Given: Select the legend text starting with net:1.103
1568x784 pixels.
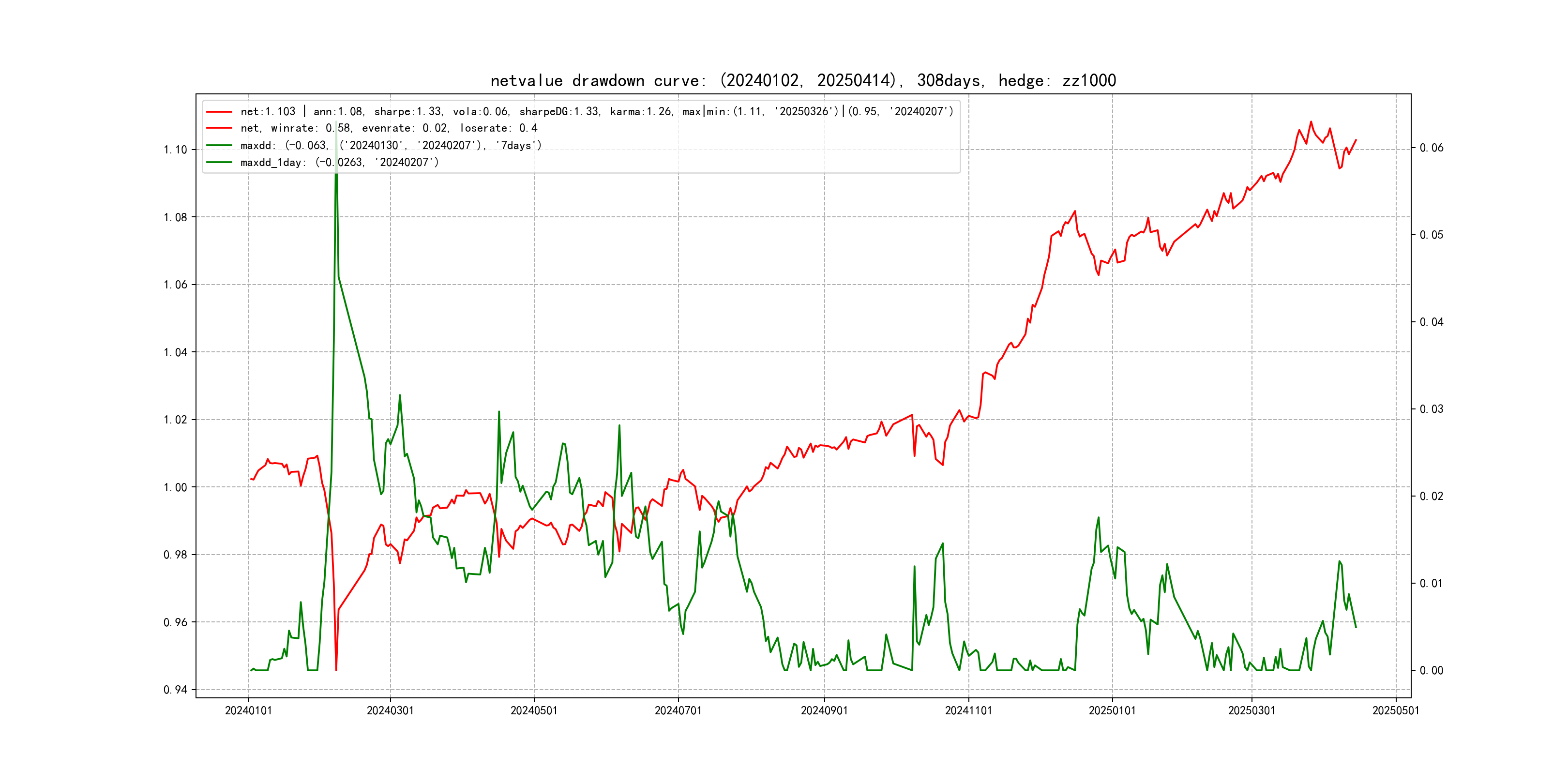Looking at the screenshot, I should 597,111.
